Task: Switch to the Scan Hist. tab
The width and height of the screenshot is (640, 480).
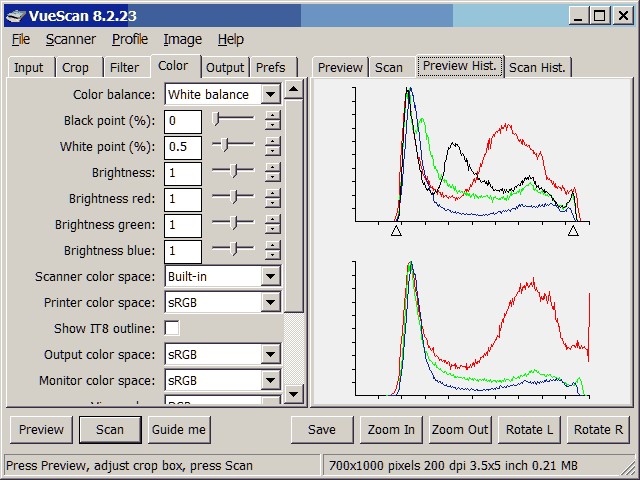Action: coord(537,67)
